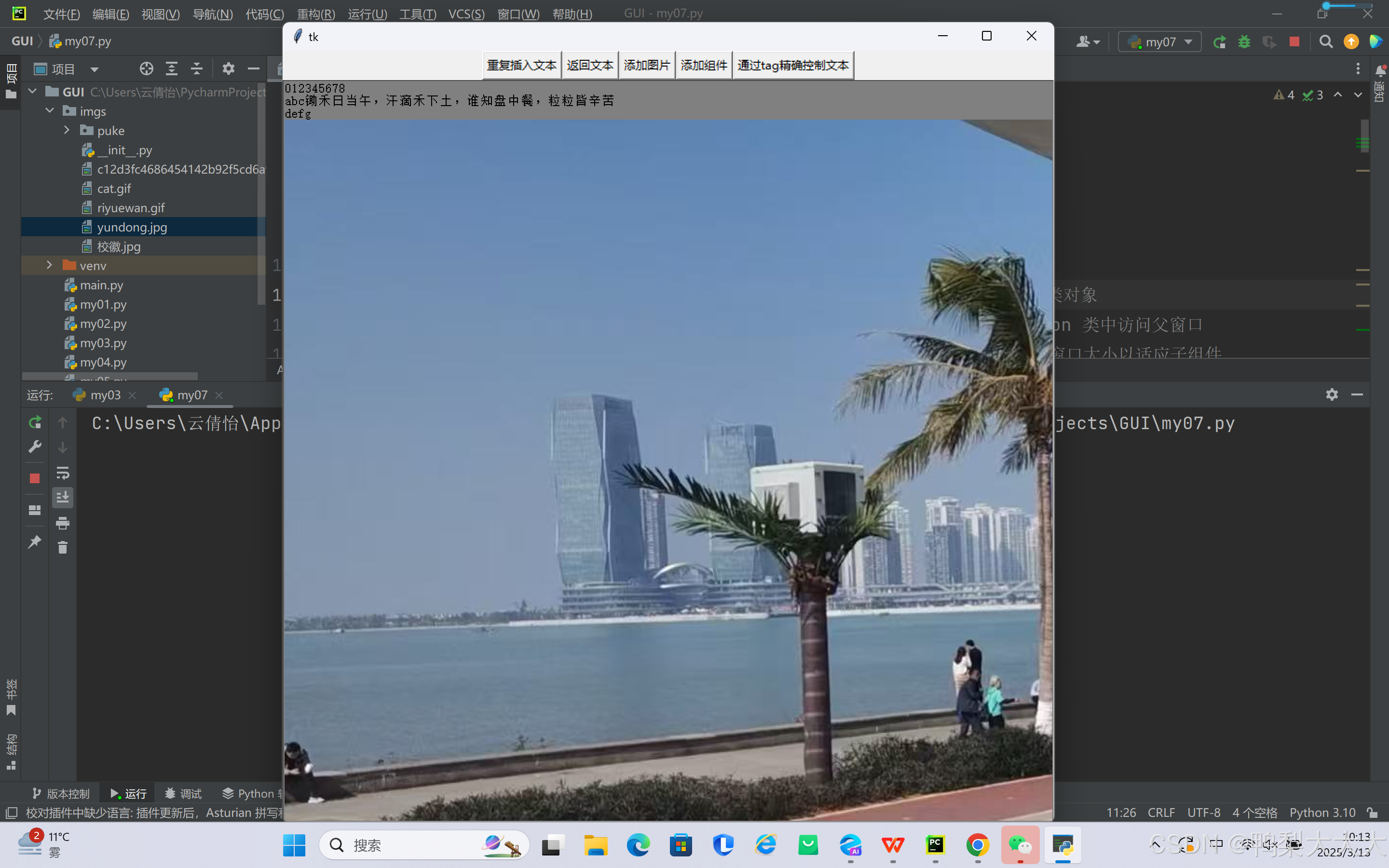Image resolution: width=1389 pixels, height=868 pixels.
Task: Click the 通过tag精确控制文本 button
Action: [793, 66]
